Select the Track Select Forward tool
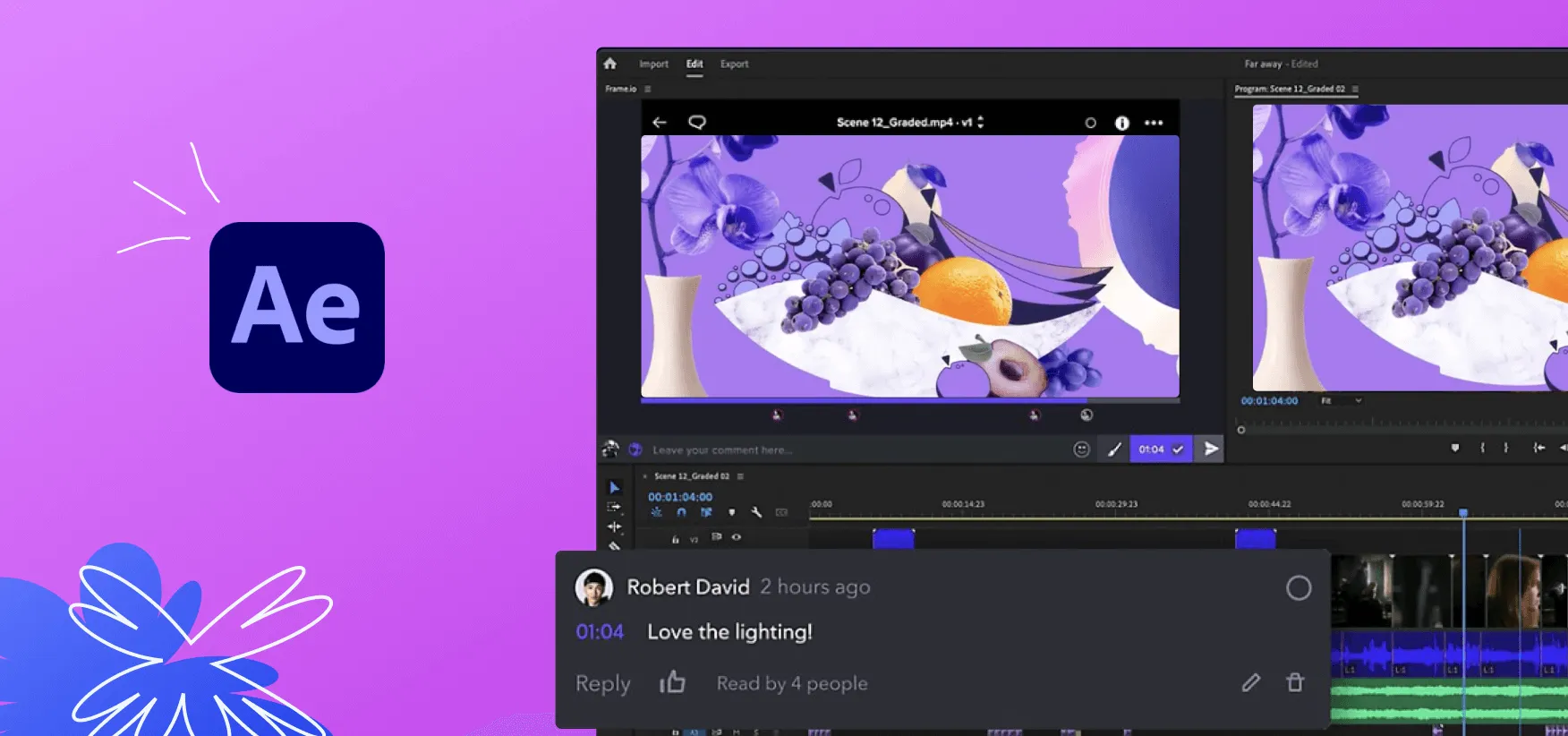The image size is (1568, 736). coord(615,507)
